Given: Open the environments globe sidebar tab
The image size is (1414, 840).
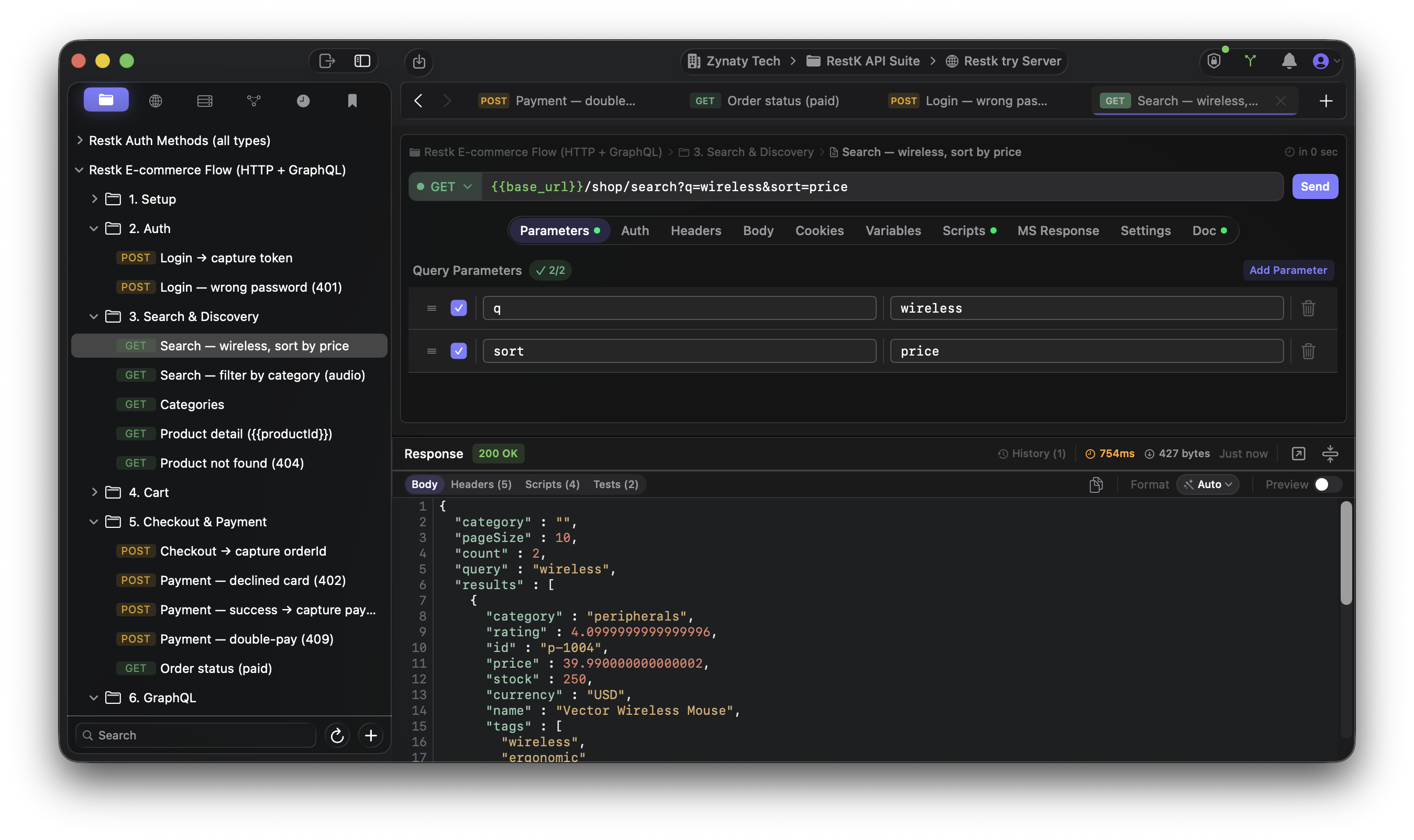Looking at the screenshot, I should point(155,101).
